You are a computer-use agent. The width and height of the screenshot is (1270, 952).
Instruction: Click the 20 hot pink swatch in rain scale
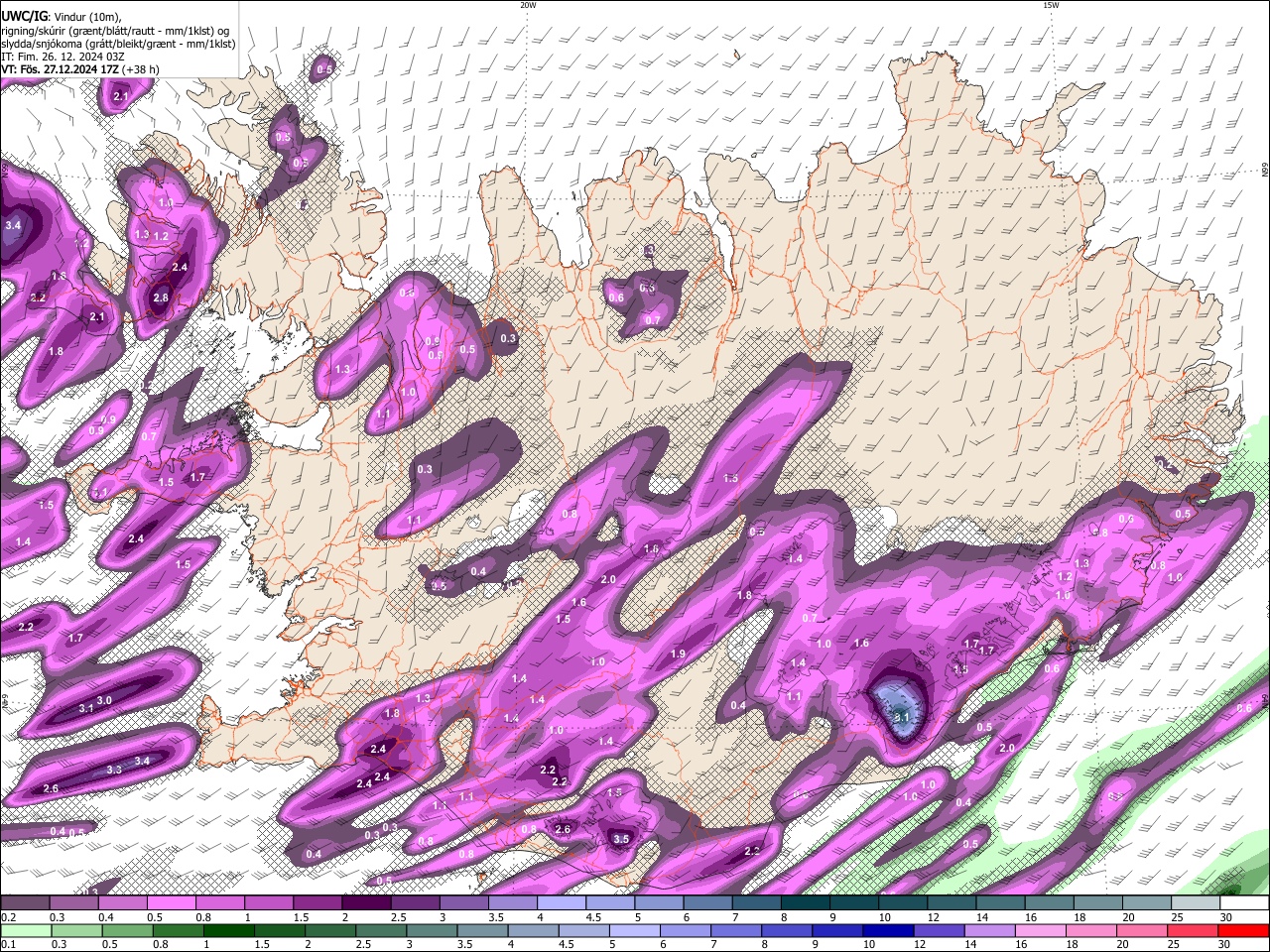[1142, 930]
